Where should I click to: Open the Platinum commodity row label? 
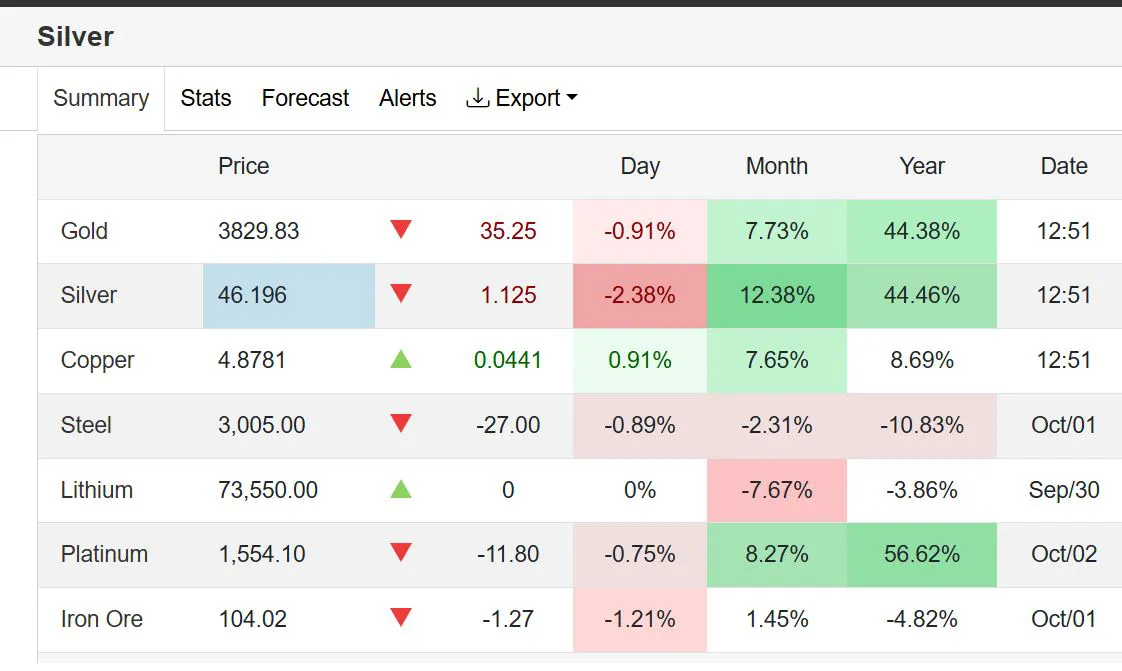pos(105,554)
